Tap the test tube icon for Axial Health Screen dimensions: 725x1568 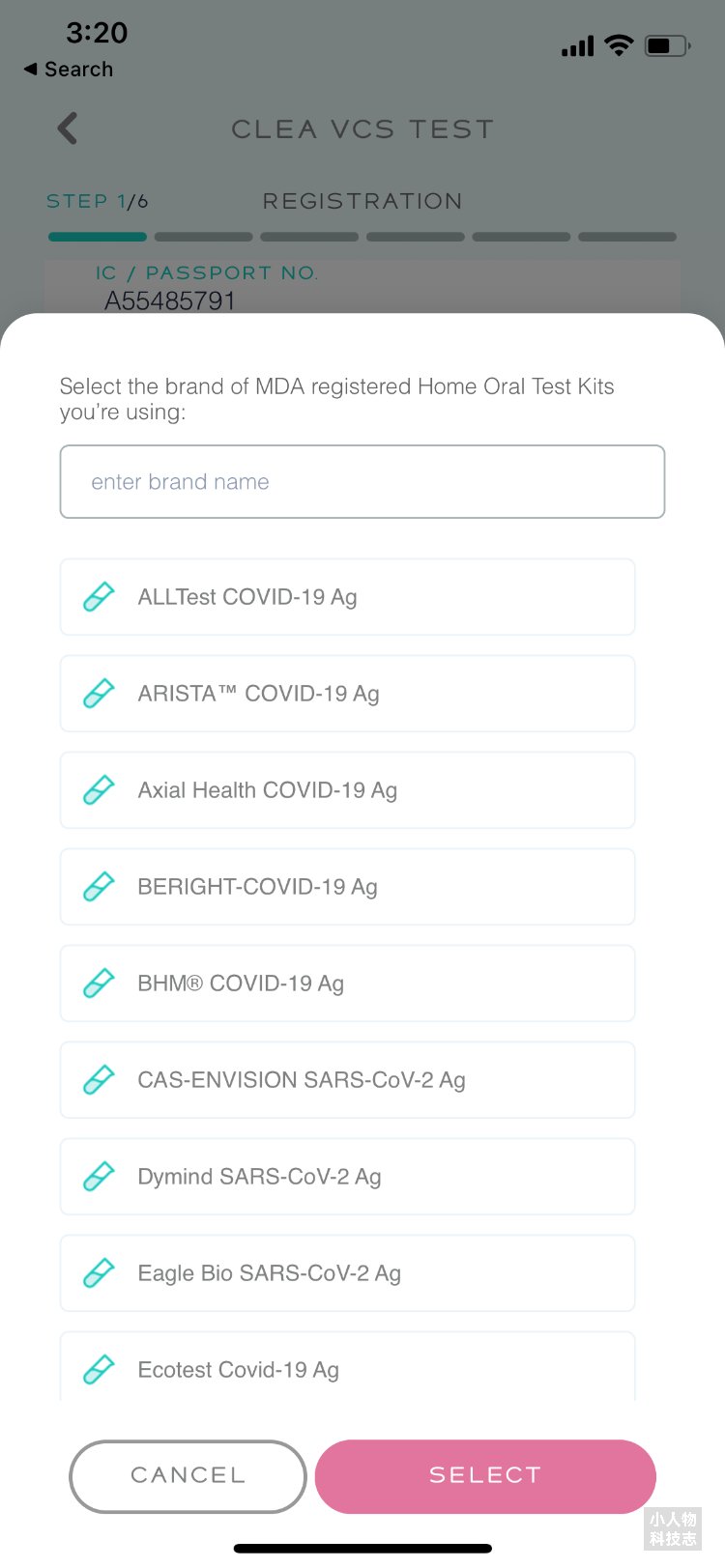pyautogui.click(x=99, y=790)
